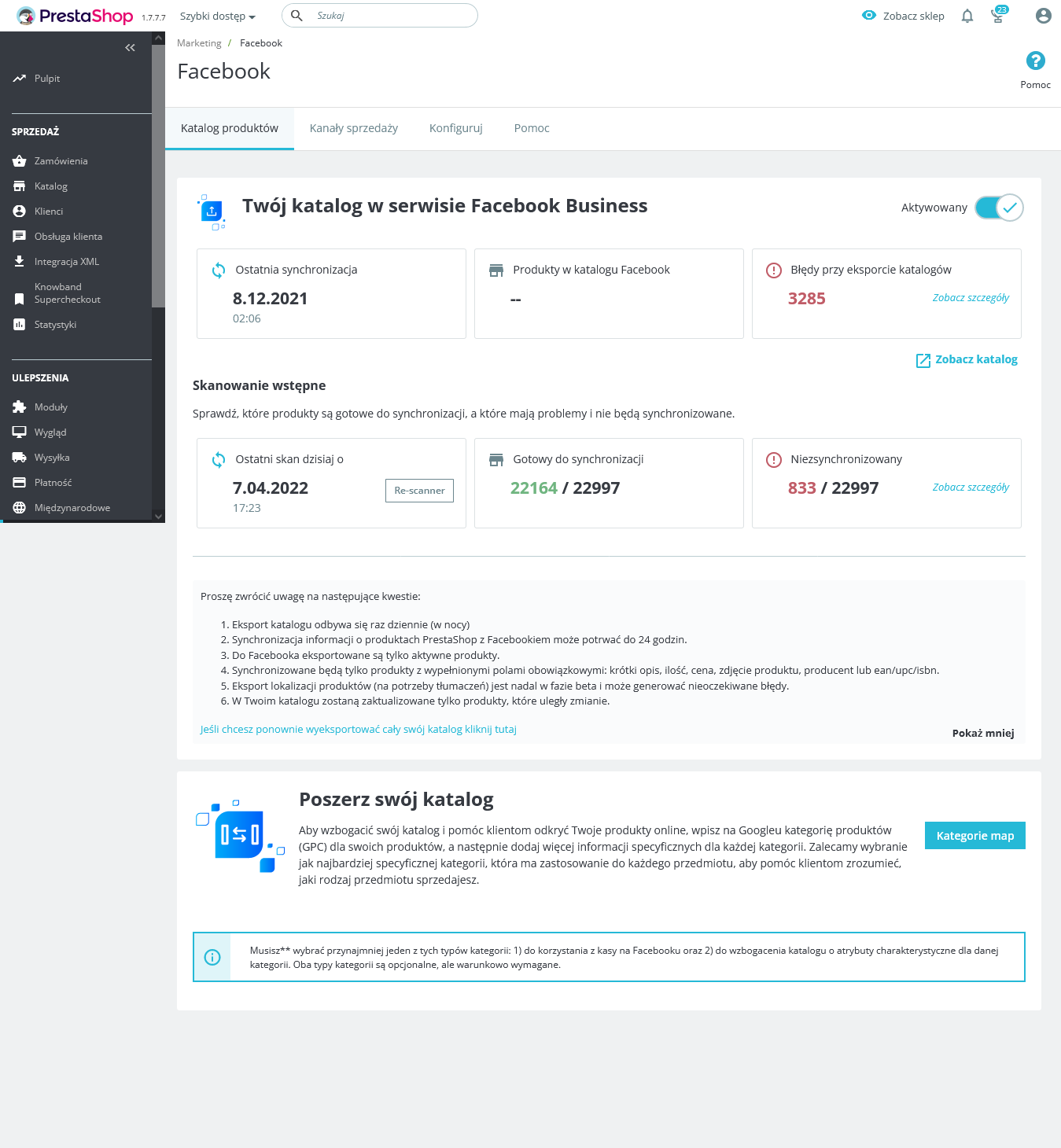The width and height of the screenshot is (1061, 1148).
Task: Click the Obsługa klienta chat icon
Action: pyautogui.click(x=20, y=237)
